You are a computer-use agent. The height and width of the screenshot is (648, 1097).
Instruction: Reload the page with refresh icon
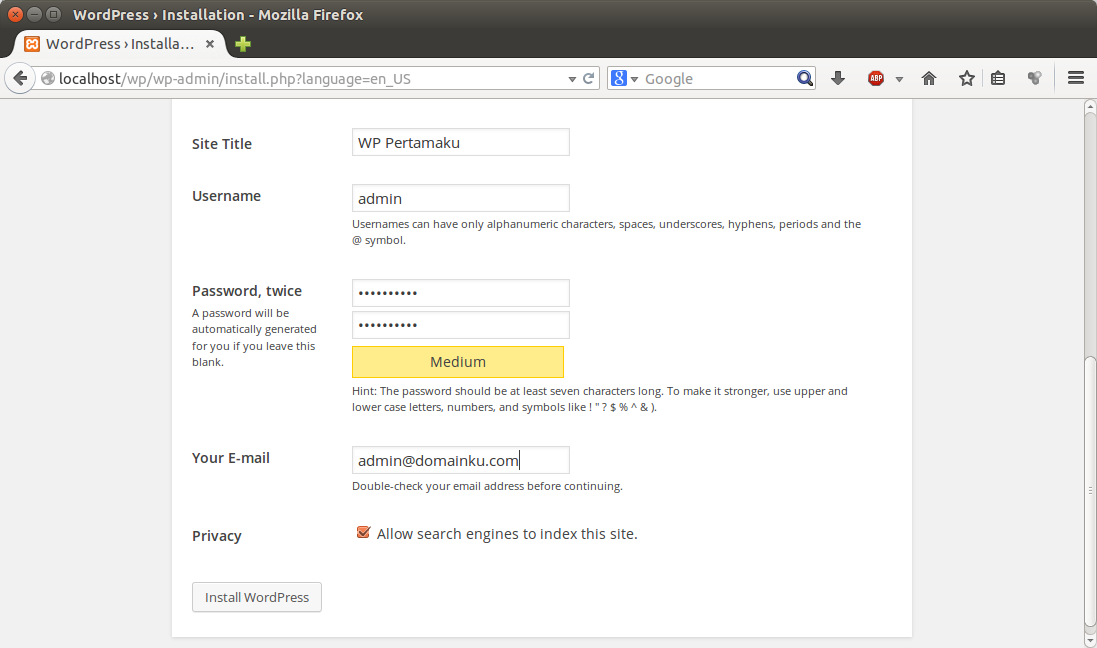pyautogui.click(x=589, y=78)
